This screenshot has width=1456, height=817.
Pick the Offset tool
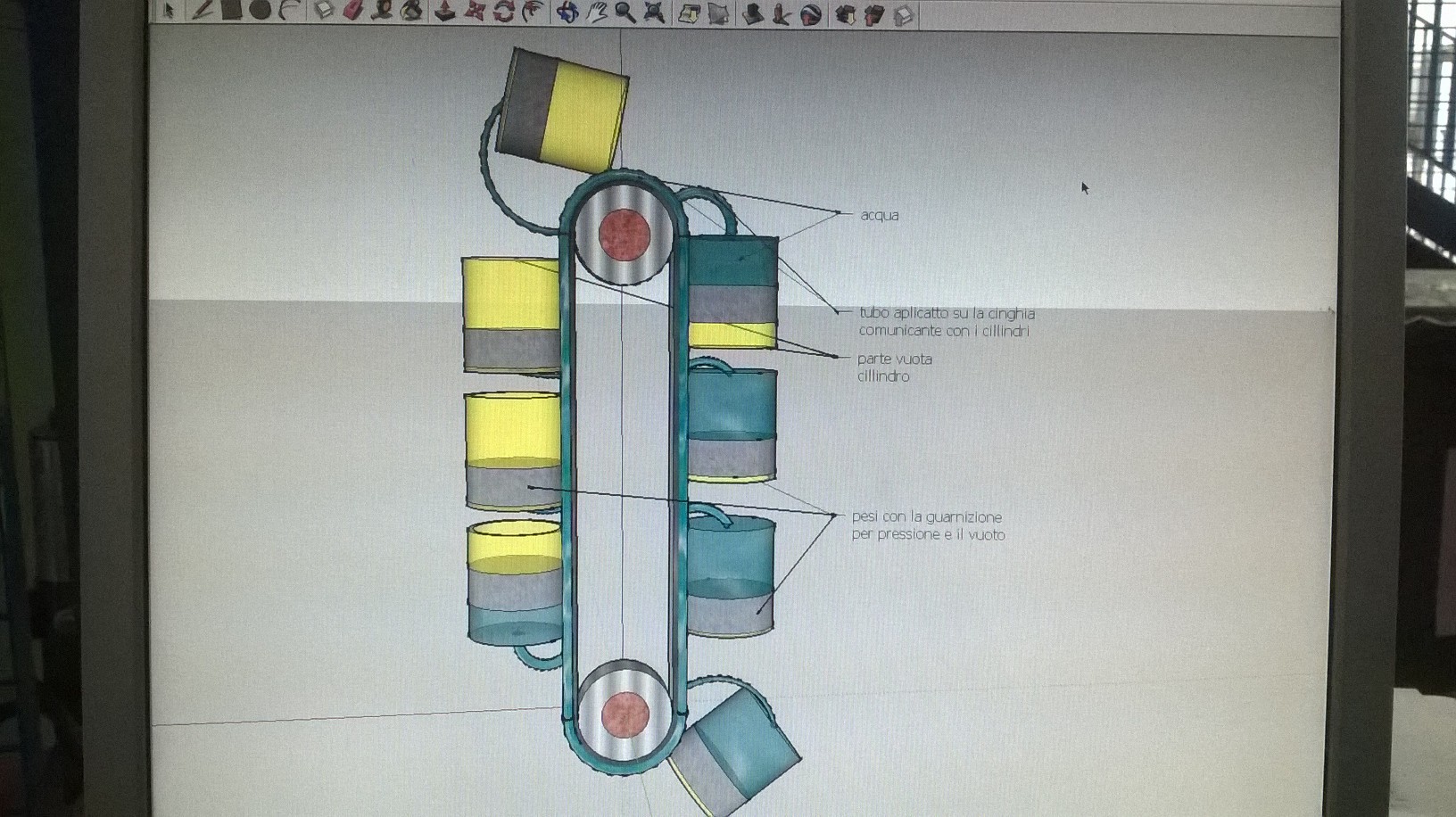click(532, 12)
